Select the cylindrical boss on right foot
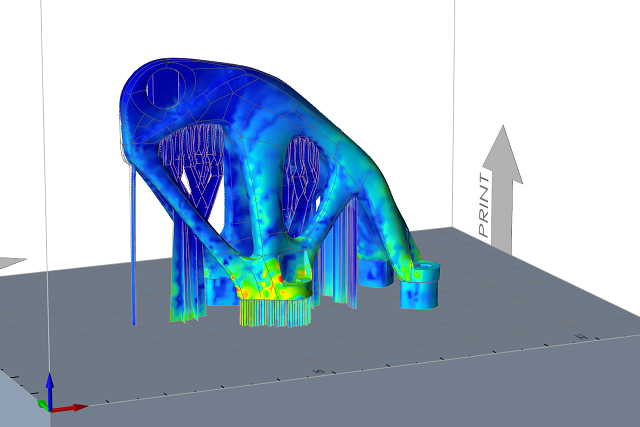The height and width of the screenshot is (427, 640). pyautogui.click(x=421, y=285)
